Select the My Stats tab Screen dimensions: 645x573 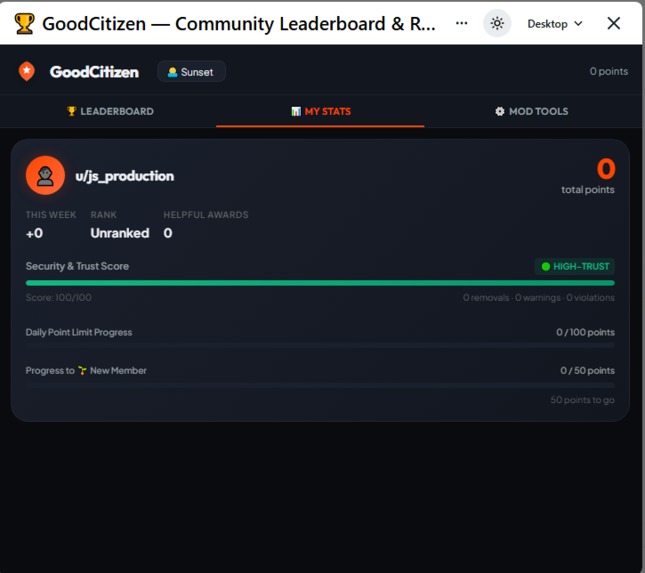tap(320, 111)
